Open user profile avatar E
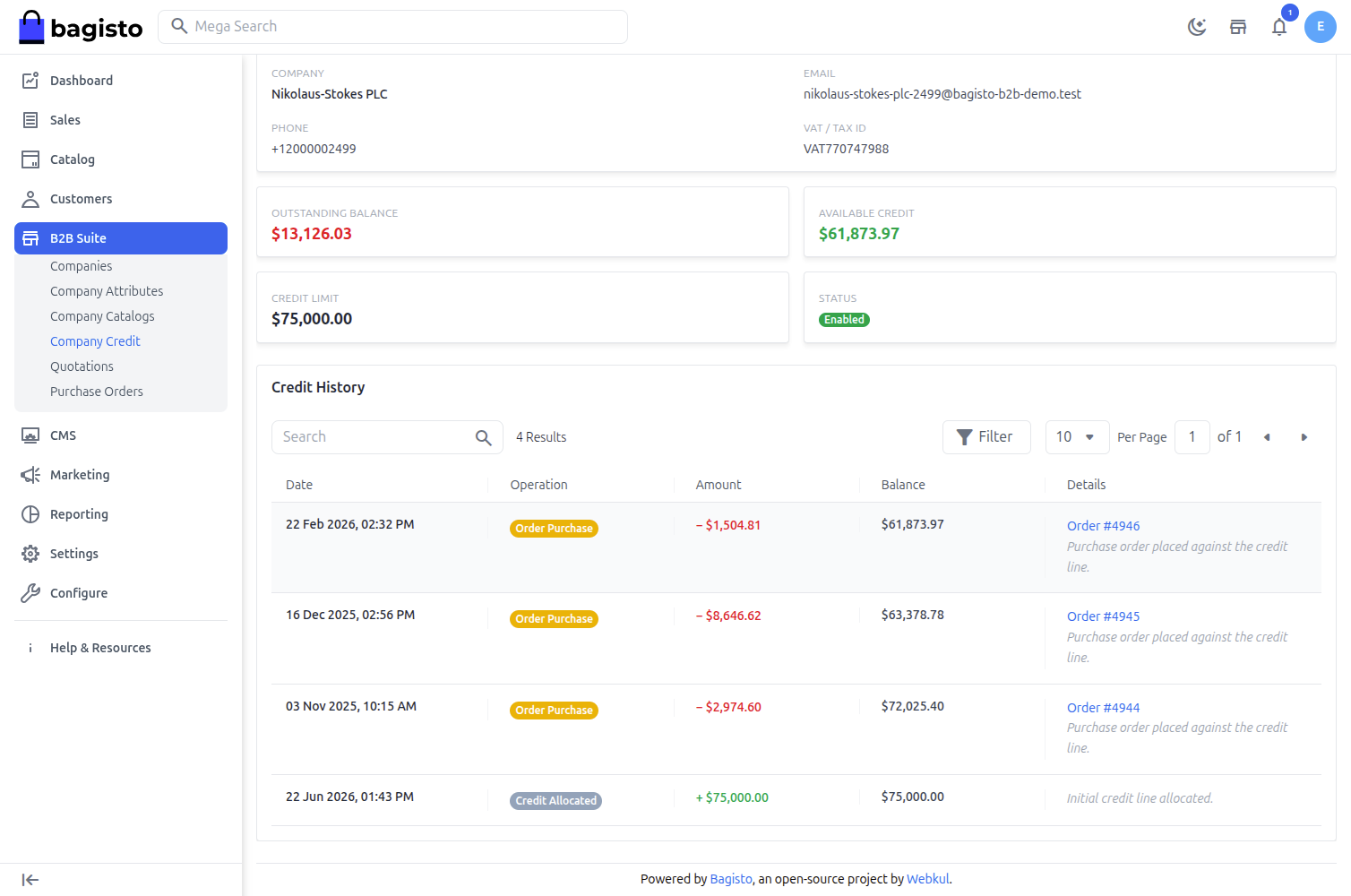The height and width of the screenshot is (896, 1351). (1321, 27)
